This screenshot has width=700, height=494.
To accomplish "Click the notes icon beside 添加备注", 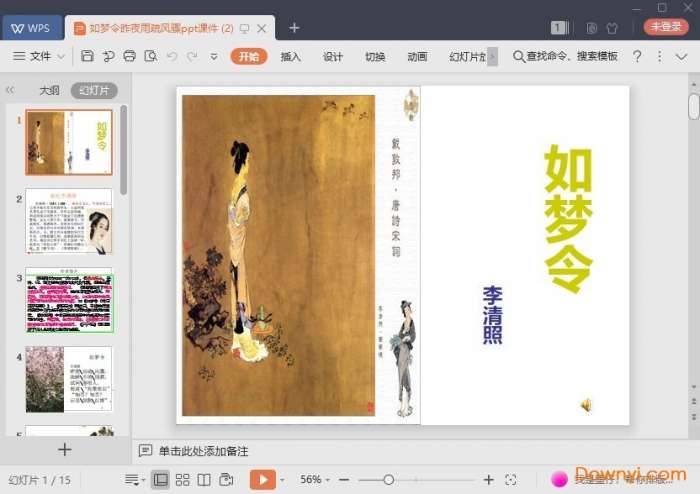I will tap(145, 451).
